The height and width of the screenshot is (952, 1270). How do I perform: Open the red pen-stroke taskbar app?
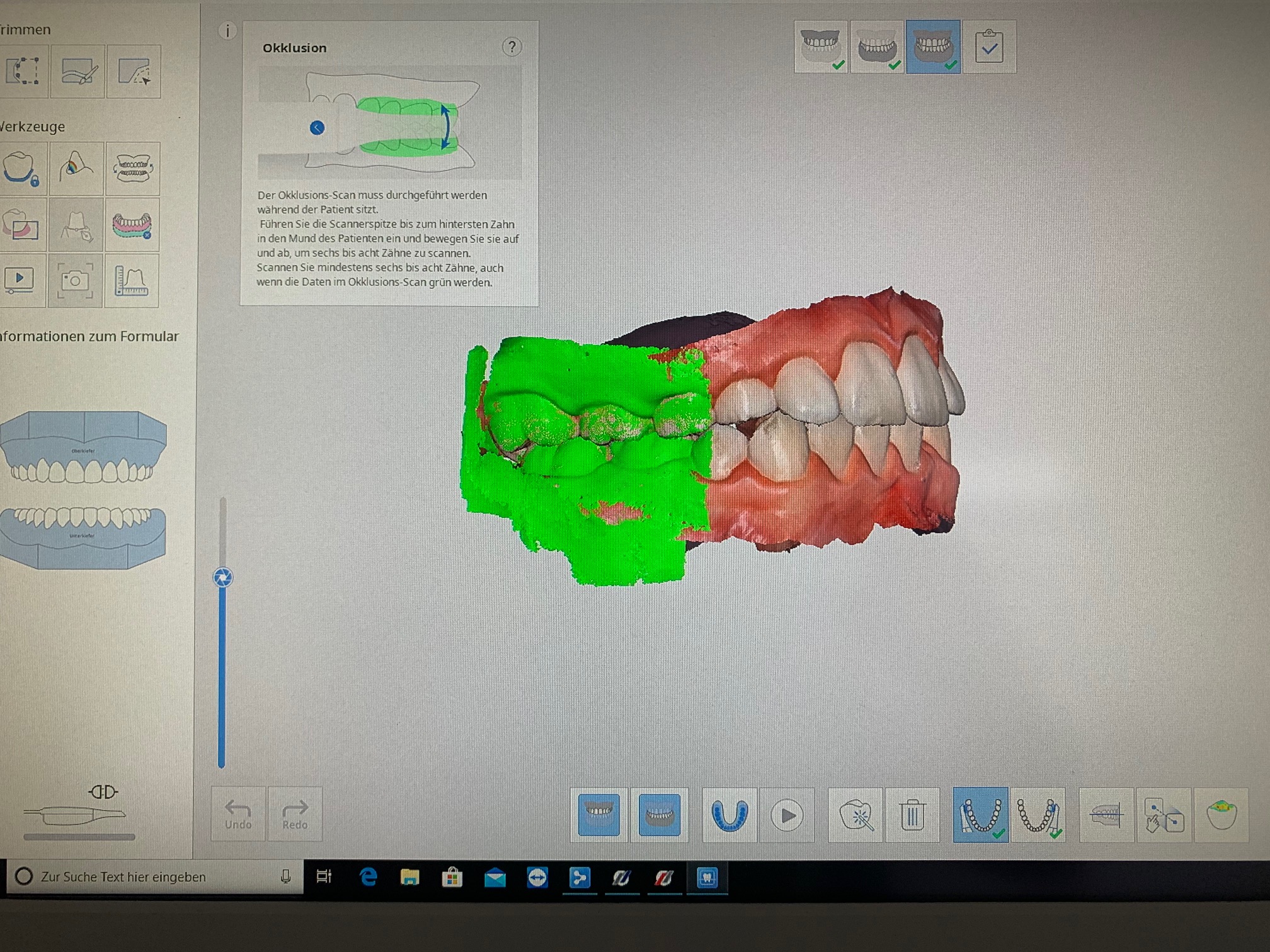click(x=664, y=877)
